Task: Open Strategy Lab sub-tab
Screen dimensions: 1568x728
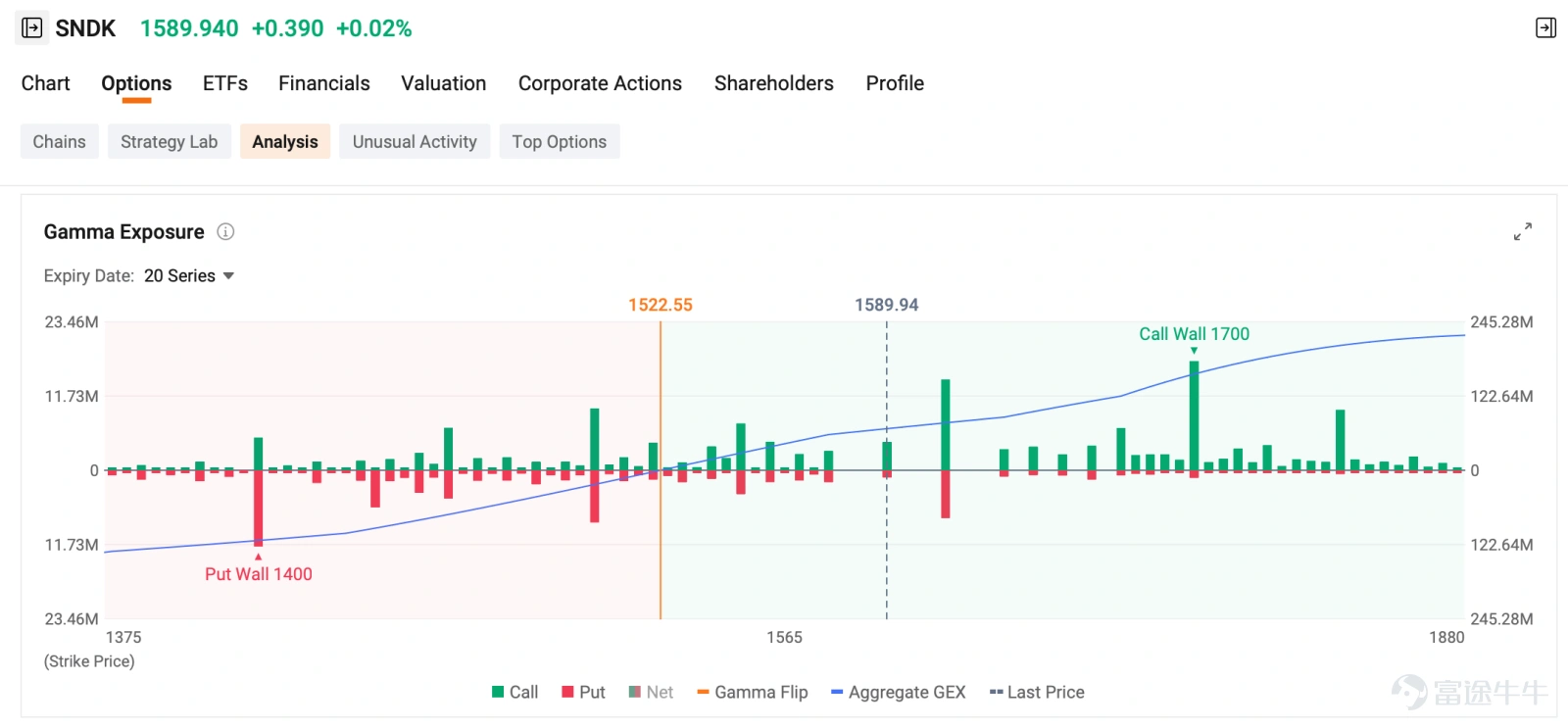Action: pos(170,142)
